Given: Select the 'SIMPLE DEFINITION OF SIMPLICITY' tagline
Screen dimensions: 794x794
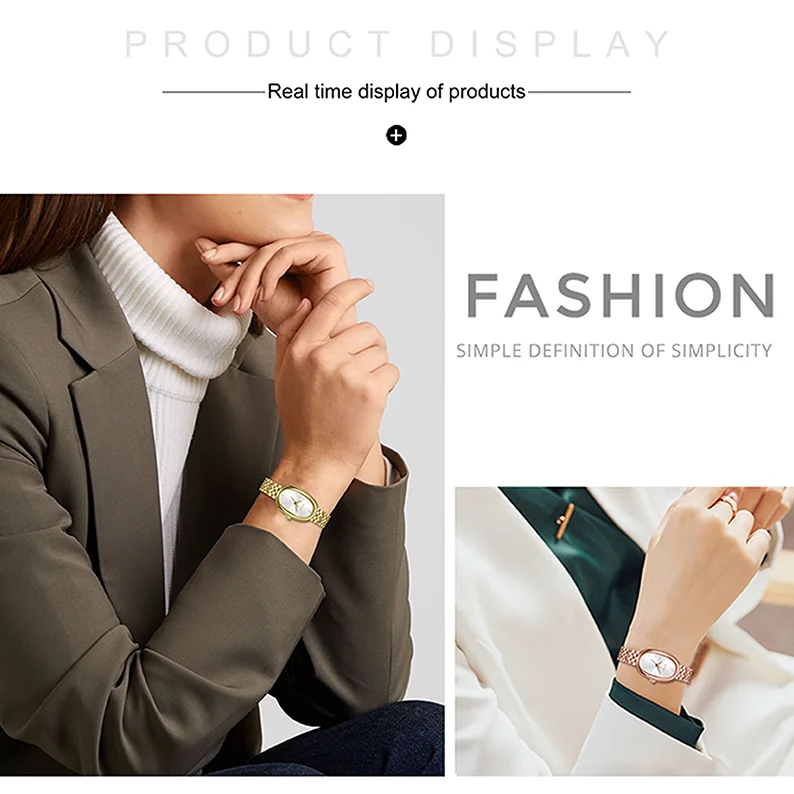Looking at the screenshot, I should [614, 350].
